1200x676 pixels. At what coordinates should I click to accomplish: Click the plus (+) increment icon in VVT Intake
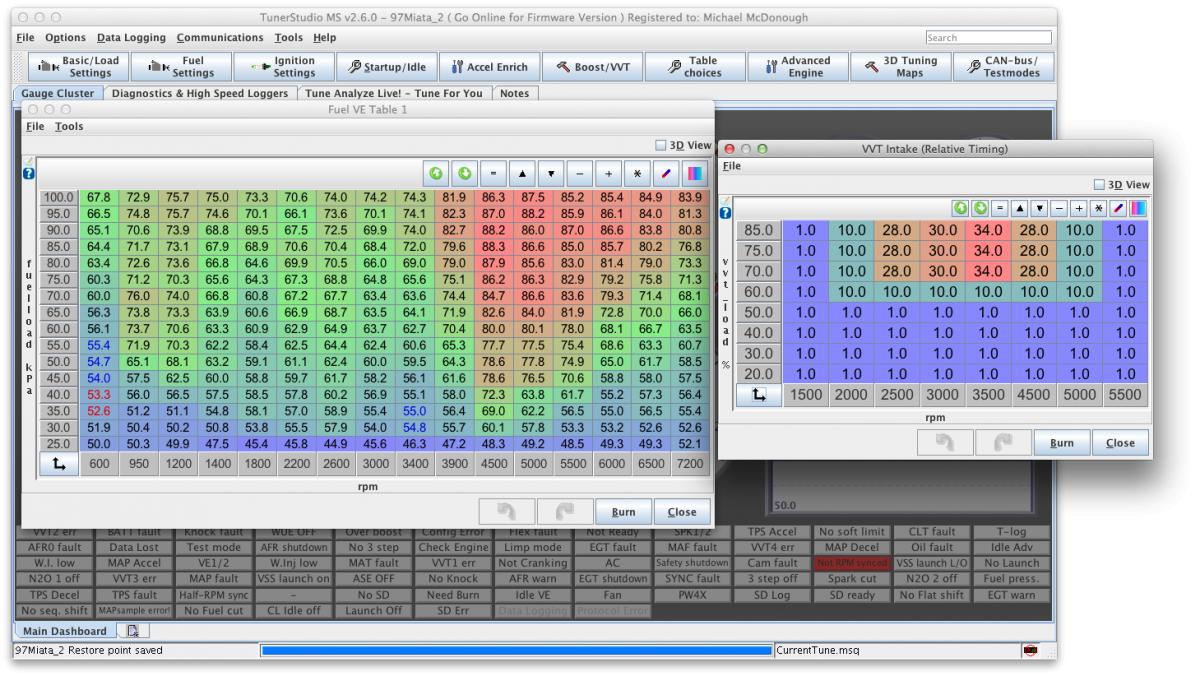[1080, 207]
